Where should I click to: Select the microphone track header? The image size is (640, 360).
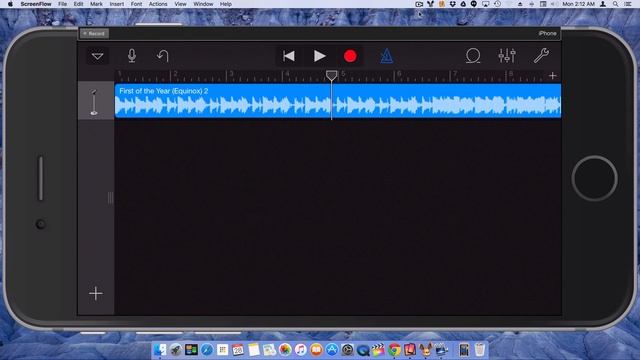pos(96,101)
